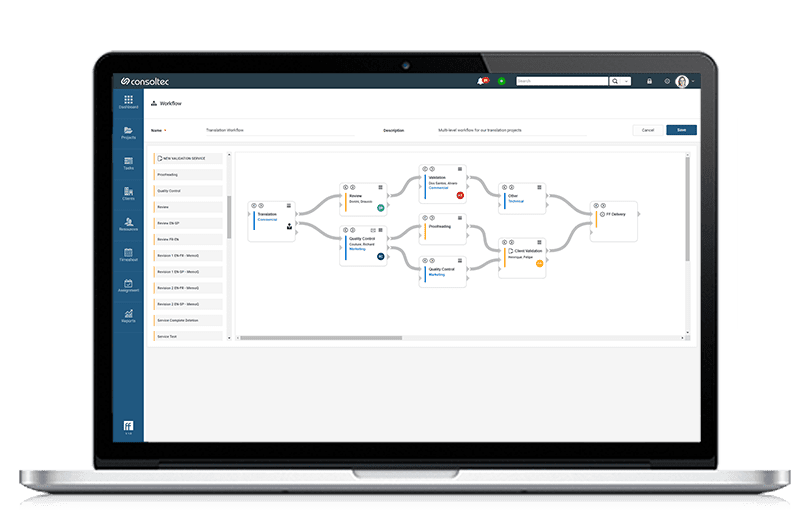Open the menu icon on Translation node

[289, 206]
